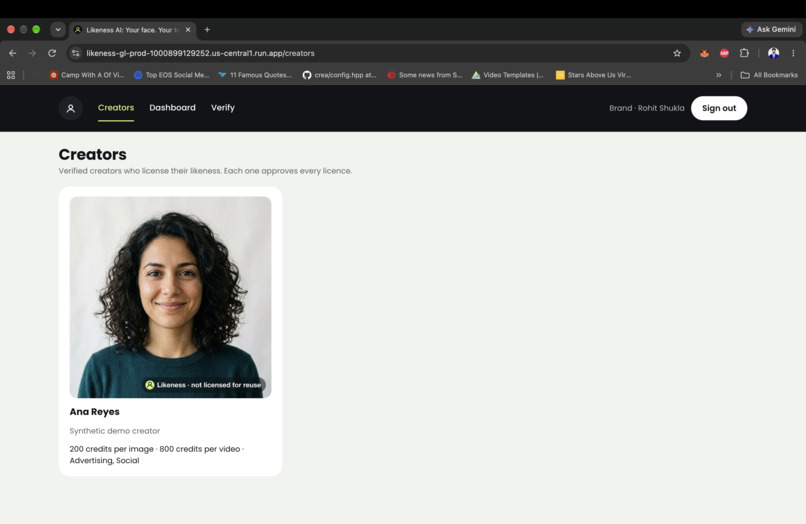This screenshot has height=524, width=806.
Task: Go to the Verify tab
Action: pos(223,107)
